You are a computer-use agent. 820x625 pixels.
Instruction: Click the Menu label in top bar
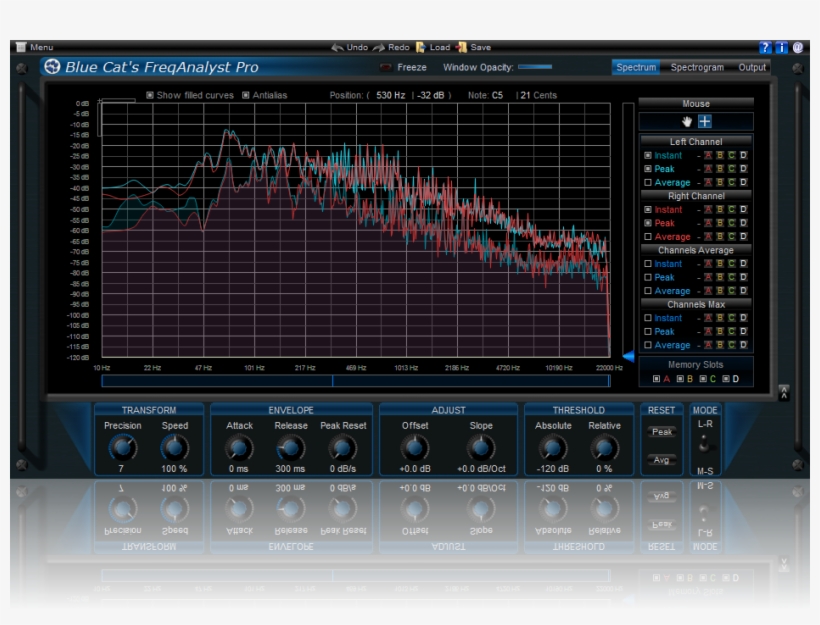41,47
